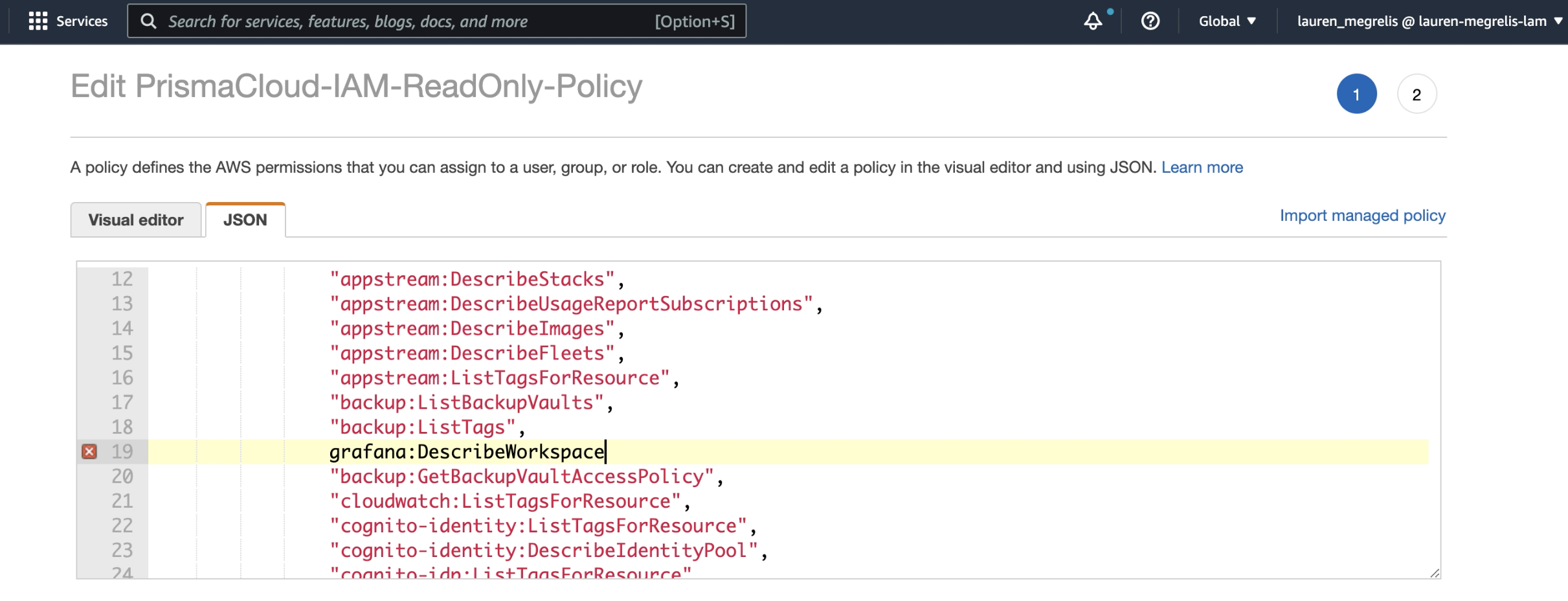Image resolution: width=1568 pixels, height=601 pixels.
Task: Go to step 1 circle indicator
Action: coord(1356,95)
